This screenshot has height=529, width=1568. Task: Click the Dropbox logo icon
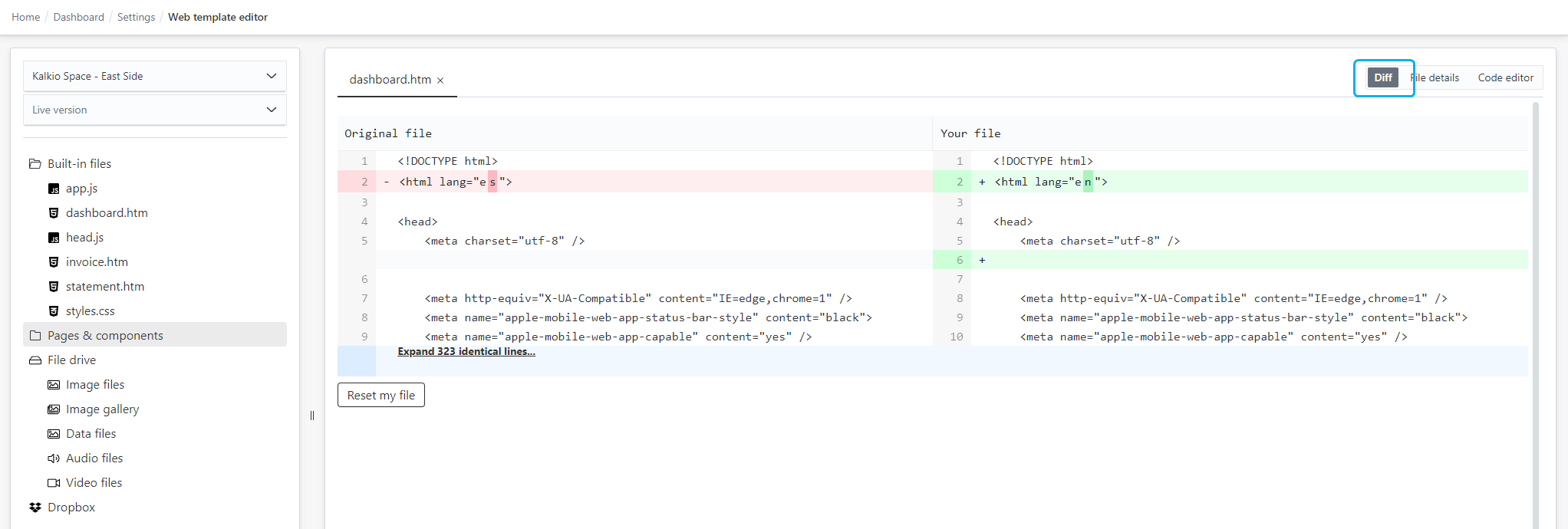coord(35,508)
